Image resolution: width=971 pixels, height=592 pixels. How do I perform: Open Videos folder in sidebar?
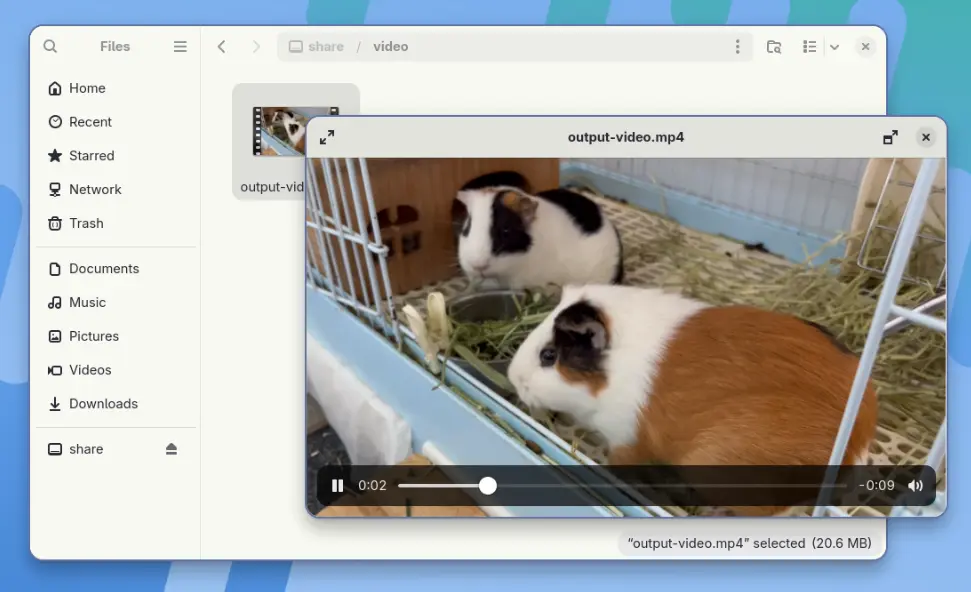(116, 370)
